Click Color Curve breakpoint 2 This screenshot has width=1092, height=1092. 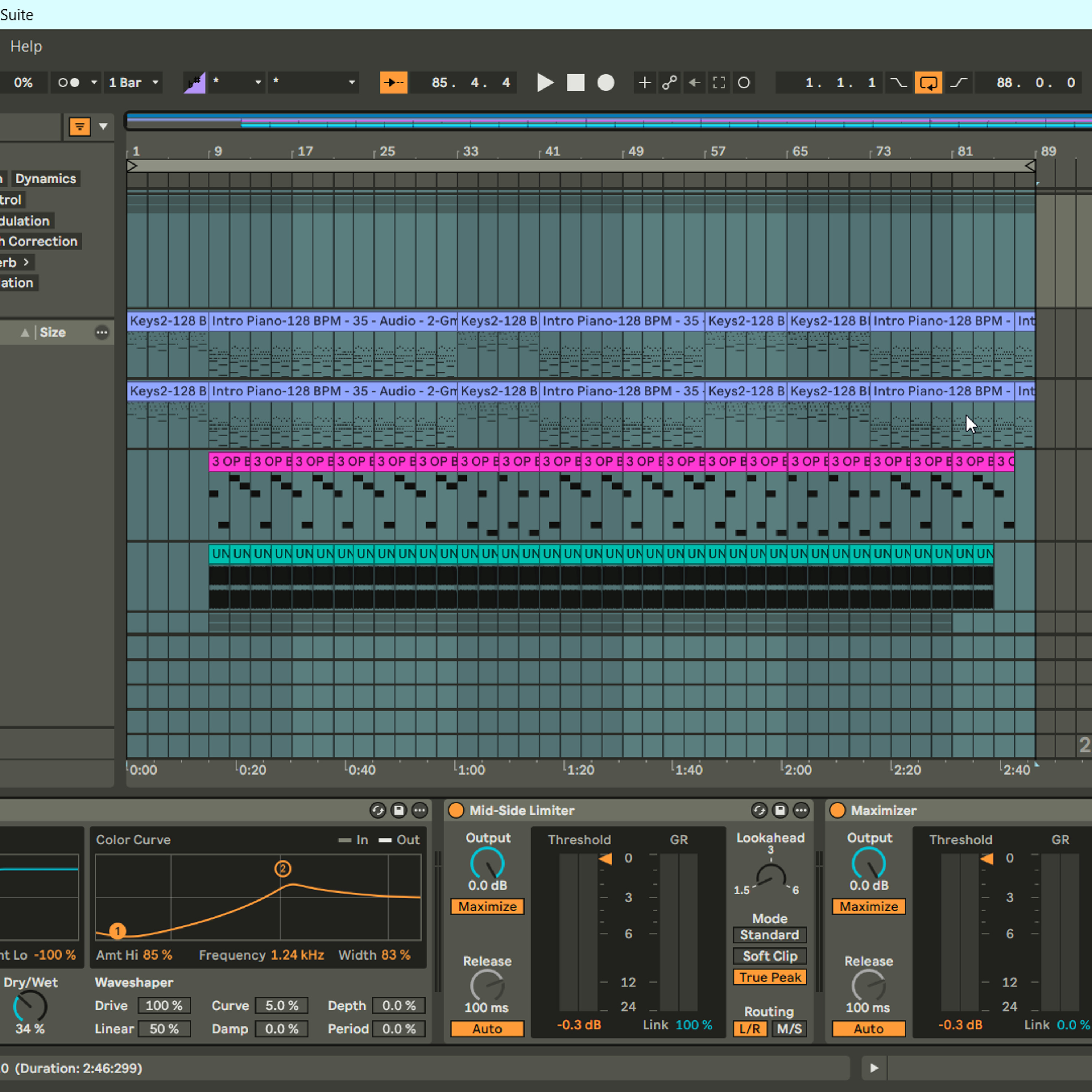[282, 869]
